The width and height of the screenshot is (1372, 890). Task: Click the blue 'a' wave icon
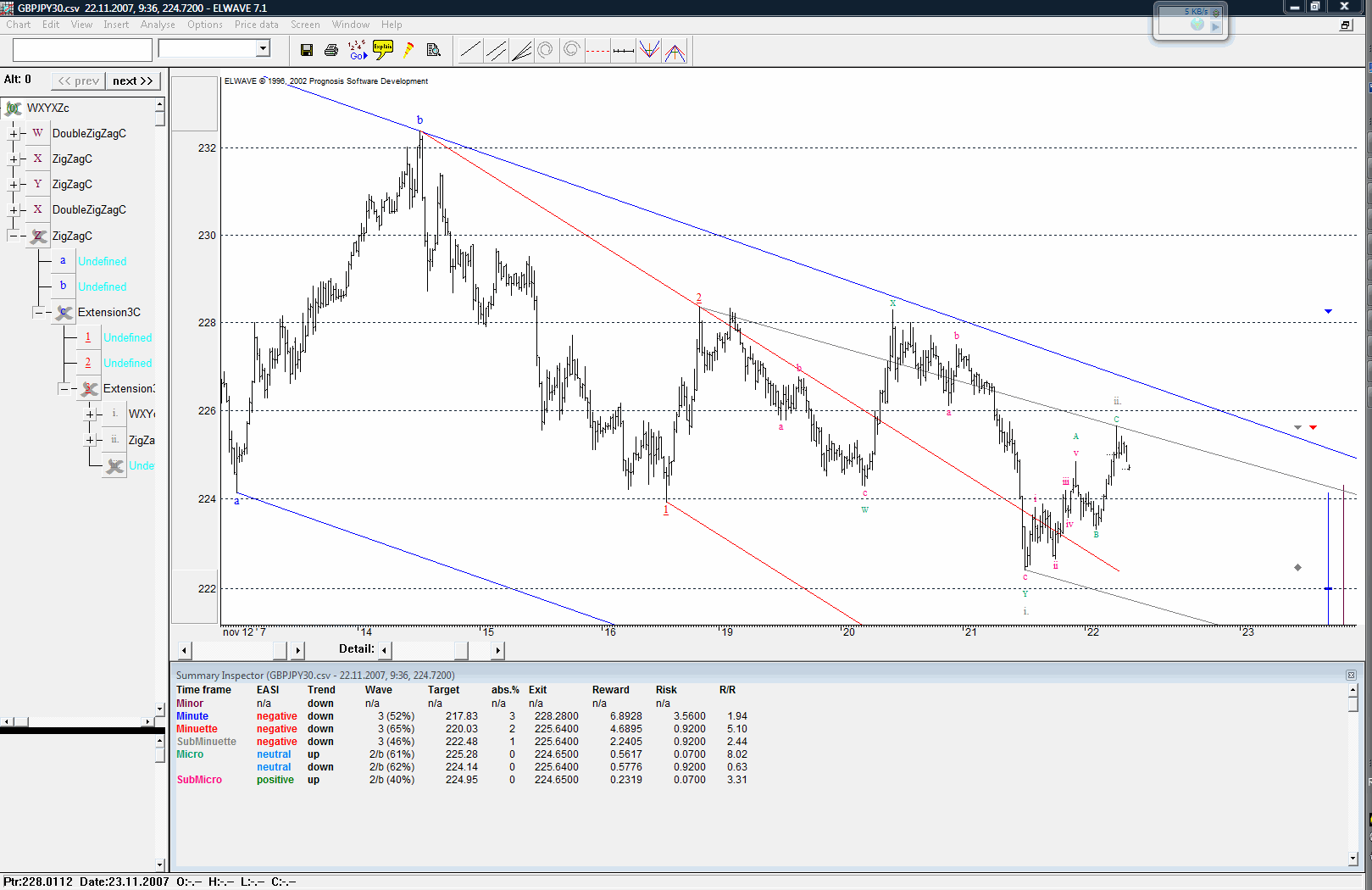(x=63, y=261)
